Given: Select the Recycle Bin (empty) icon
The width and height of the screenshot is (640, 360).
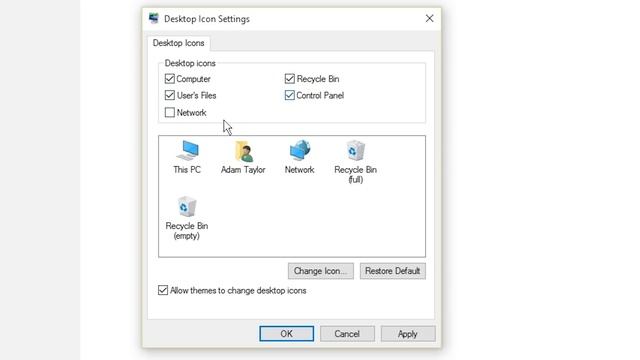Looking at the screenshot, I should pyautogui.click(x=187, y=218).
